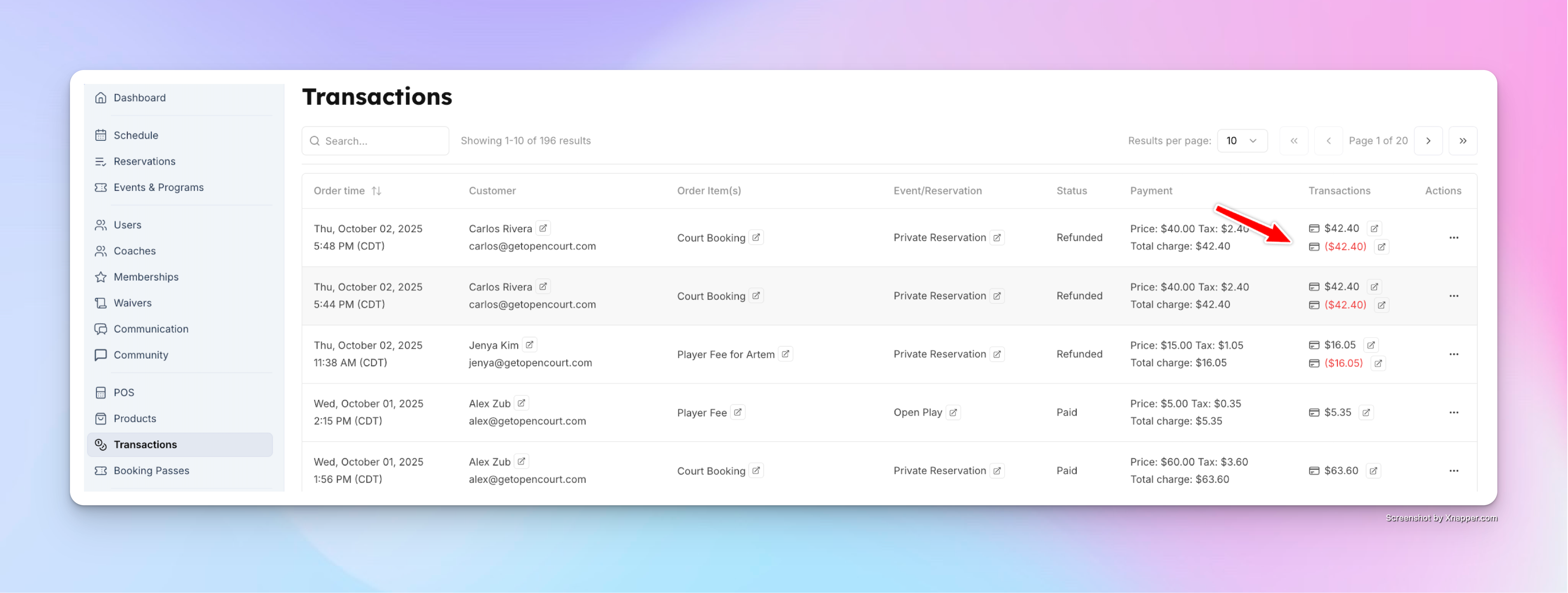Click the transactions Search field
Image resolution: width=1568 pixels, height=593 pixels.
pos(375,141)
